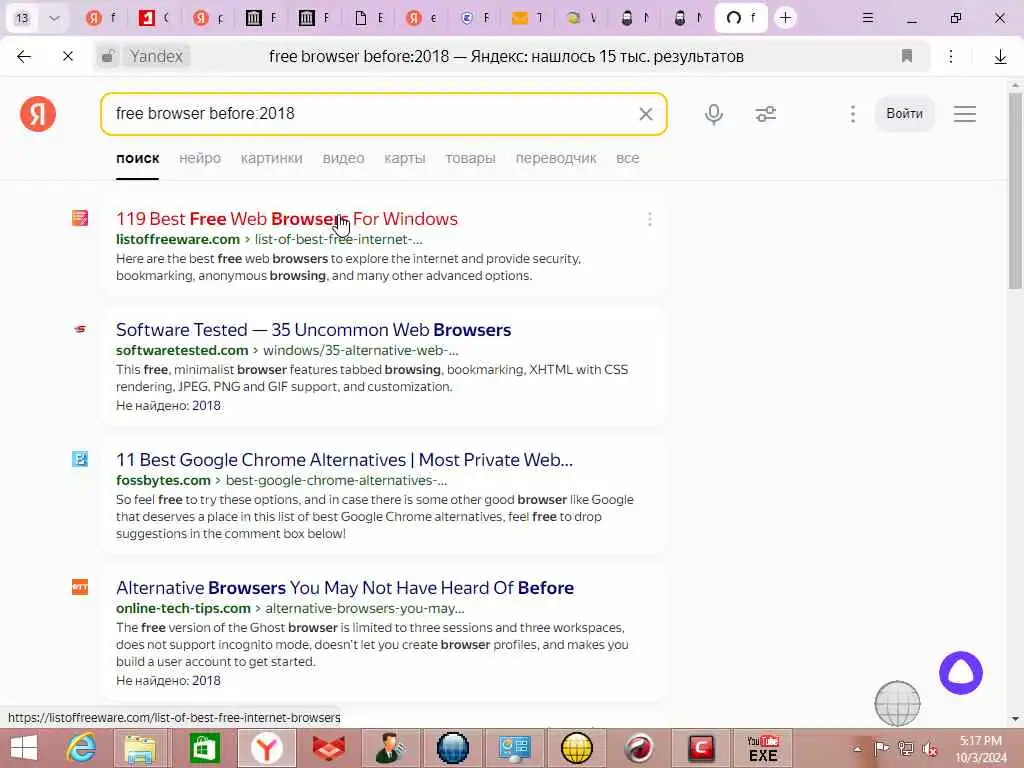Click the online-tech-tips.com domain link

pos(183,608)
